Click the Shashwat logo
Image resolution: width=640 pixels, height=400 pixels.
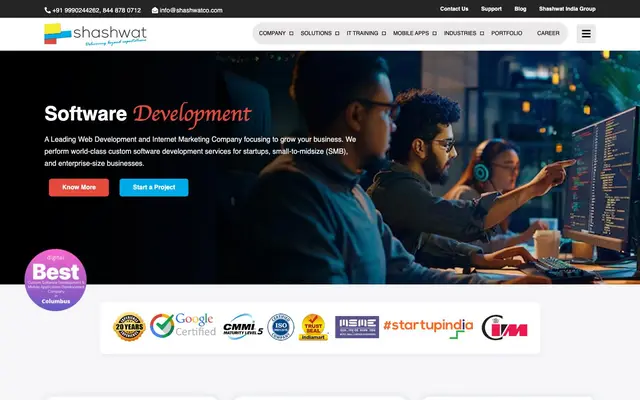click(95, 34)
